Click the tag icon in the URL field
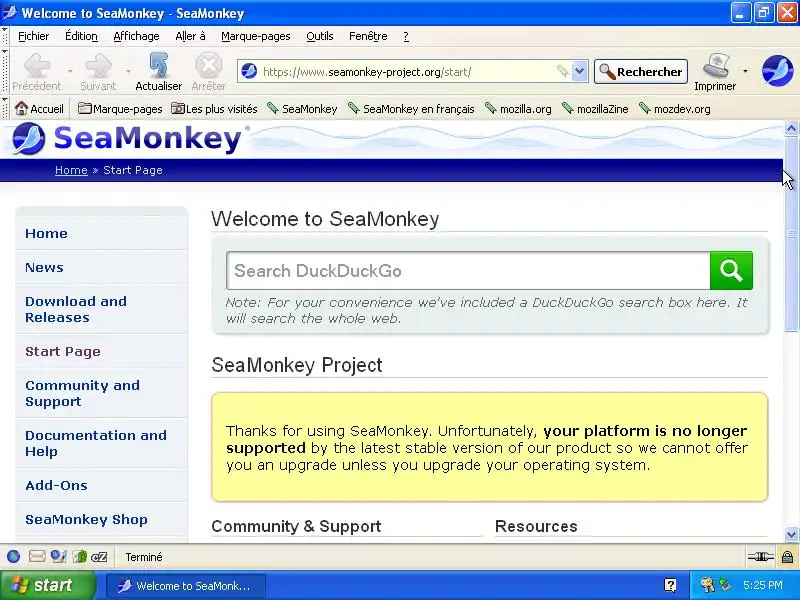Screen dimensions: 800x600 tap(562, 71)
